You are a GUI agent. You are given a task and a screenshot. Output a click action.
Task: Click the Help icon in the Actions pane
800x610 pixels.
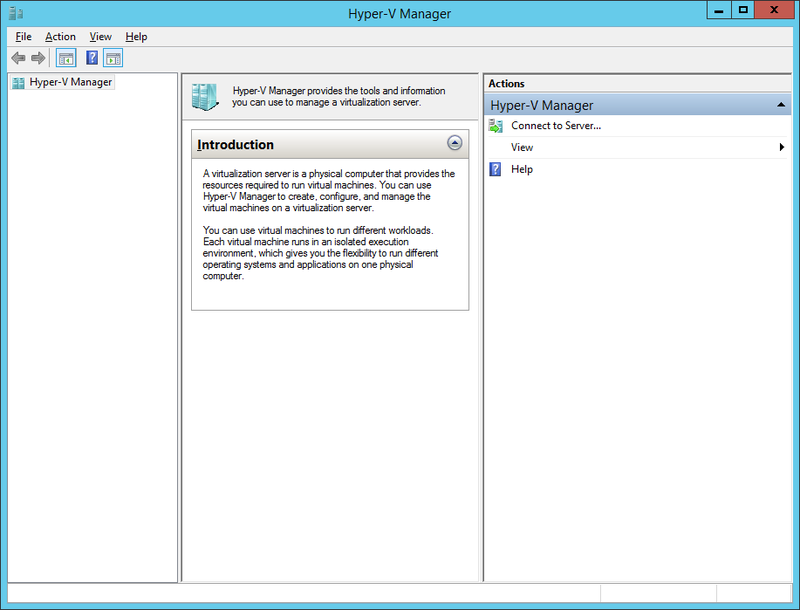point(495,168)
